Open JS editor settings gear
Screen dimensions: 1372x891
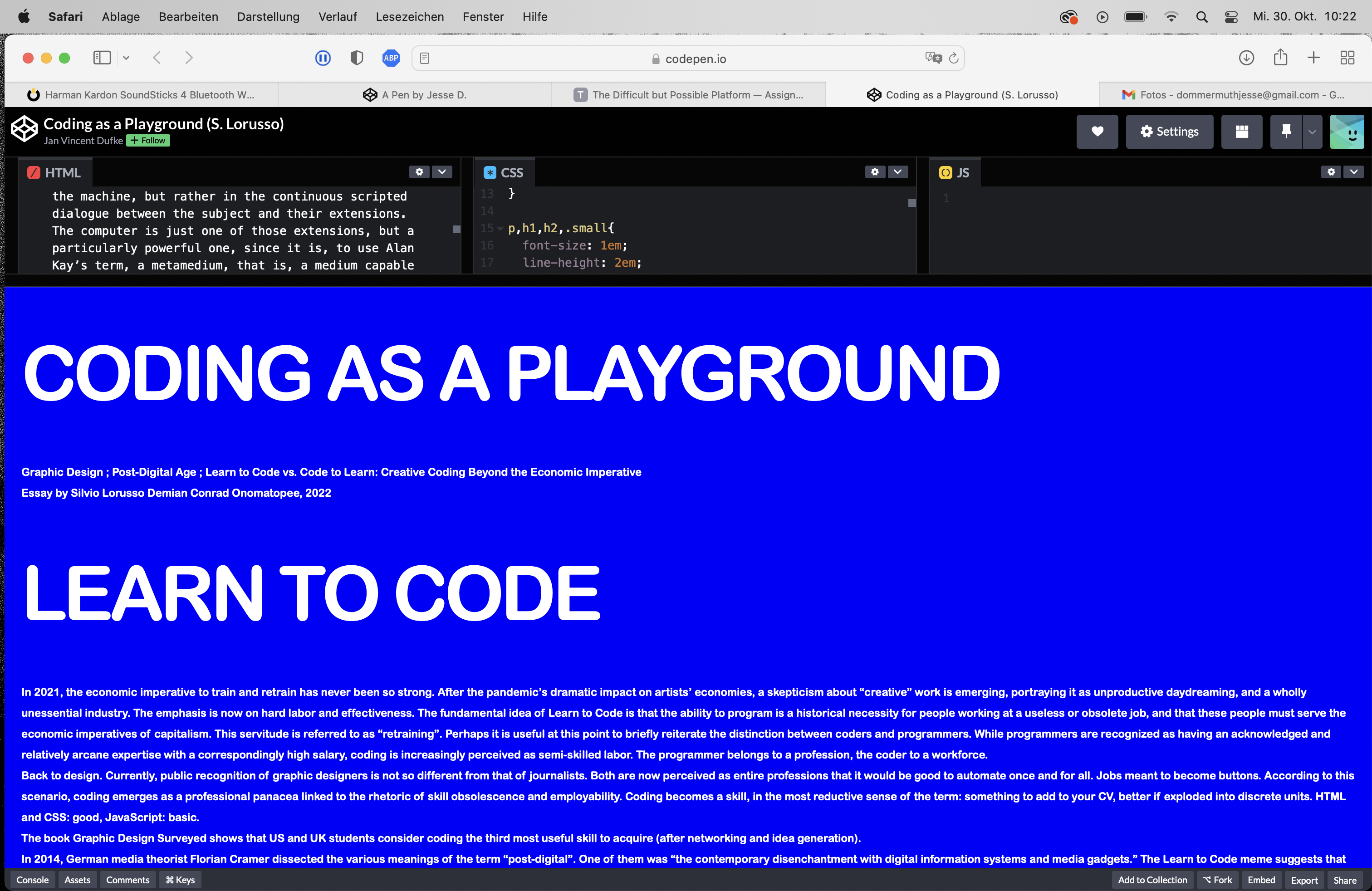coord(1331,172)
